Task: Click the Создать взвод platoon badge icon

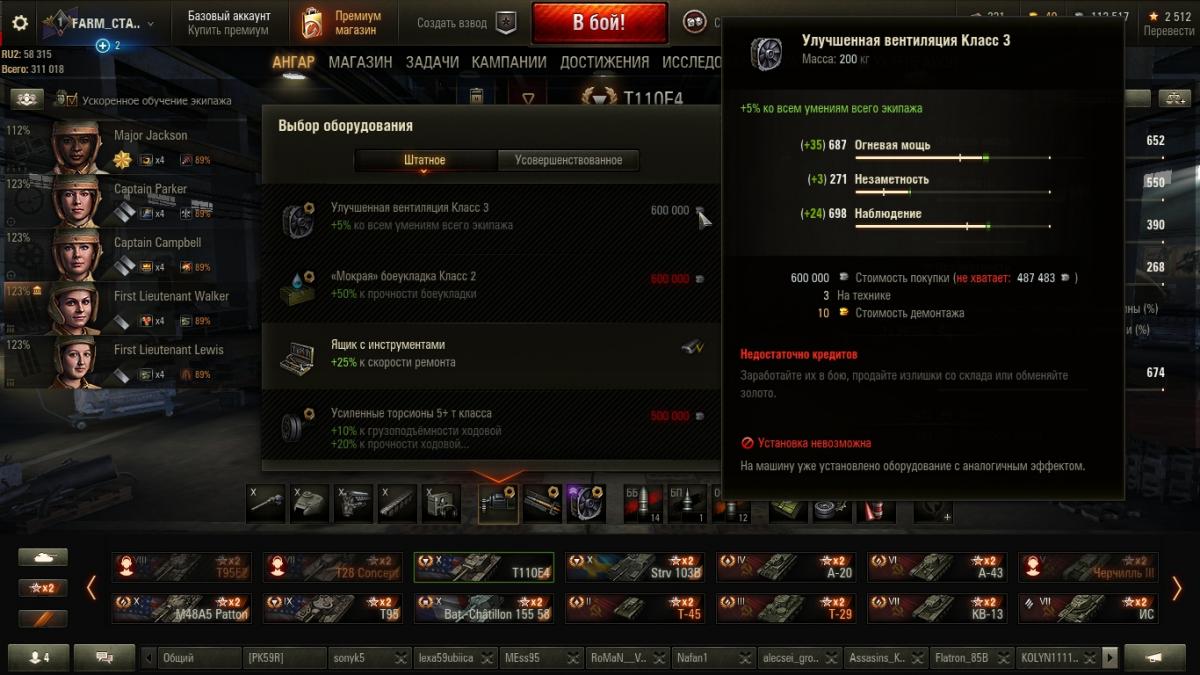Action: (507, 22)
